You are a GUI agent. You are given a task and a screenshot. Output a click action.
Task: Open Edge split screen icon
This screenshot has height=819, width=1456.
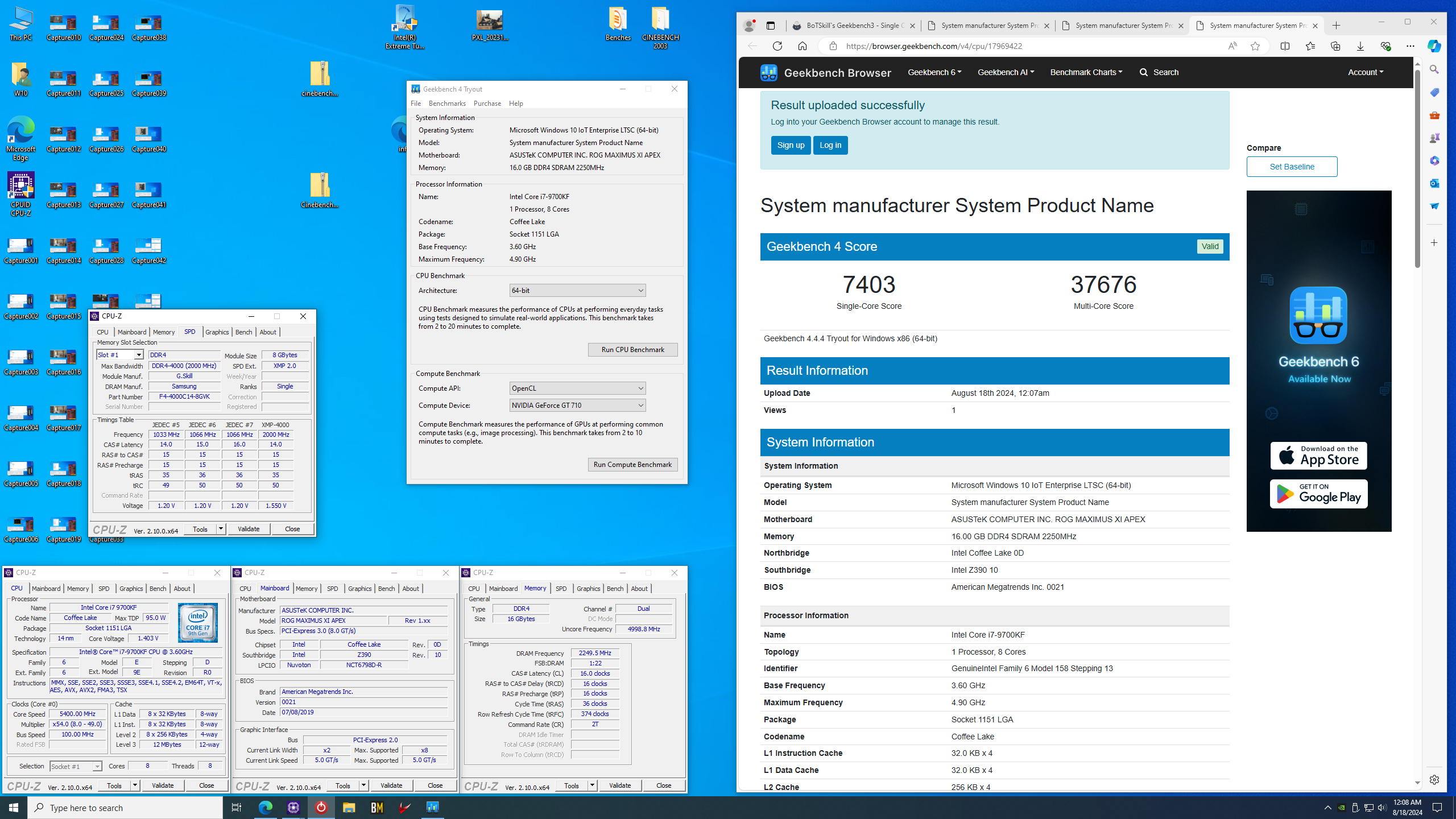pyautogui.click(x=1285, y=46)
